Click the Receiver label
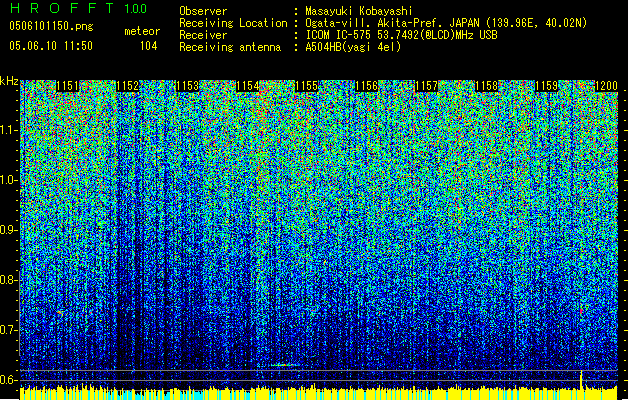This screenshot has height=400, width=629. 203,35
